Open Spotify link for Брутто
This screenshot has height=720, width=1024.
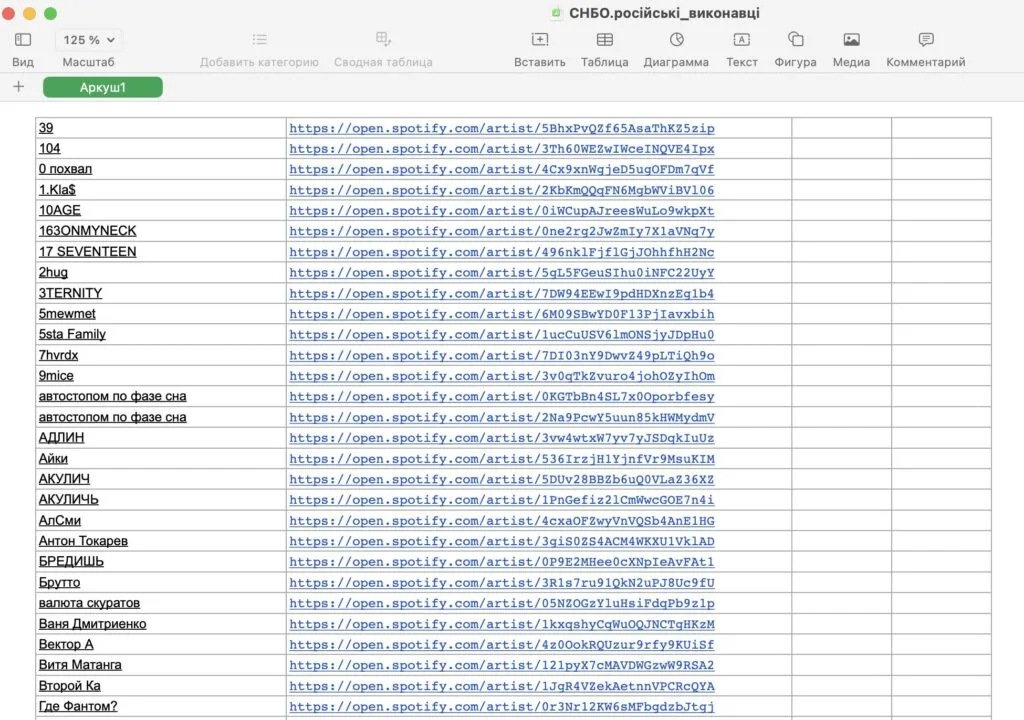502,583
